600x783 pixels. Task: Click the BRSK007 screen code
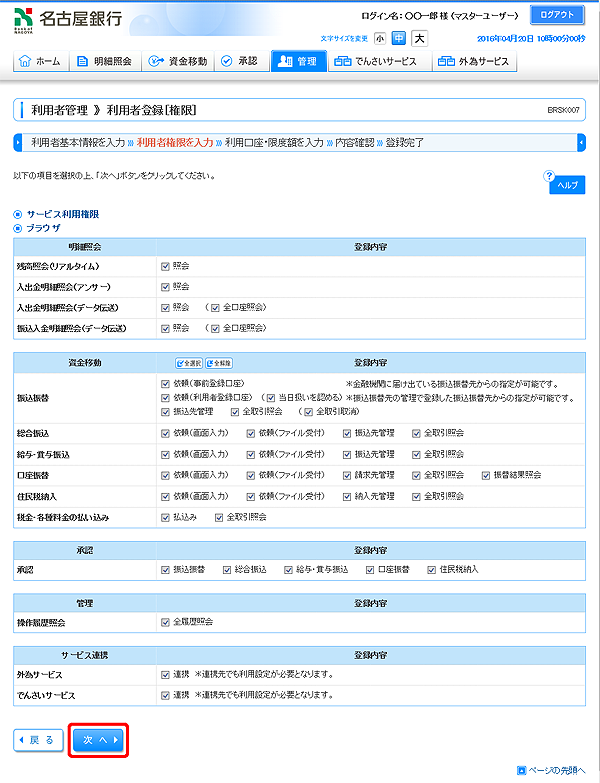pyautogui.click(x=564, y=110)
